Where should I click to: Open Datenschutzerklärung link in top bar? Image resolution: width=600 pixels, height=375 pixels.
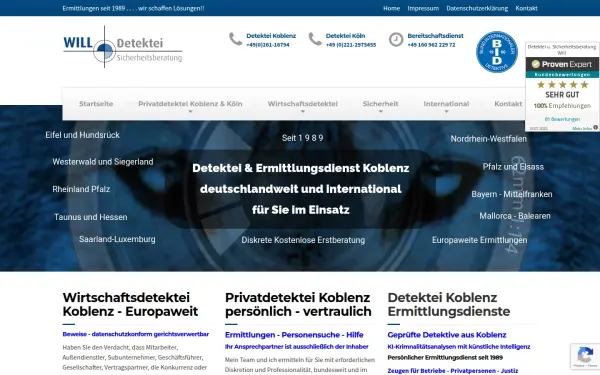pos(477,8)
